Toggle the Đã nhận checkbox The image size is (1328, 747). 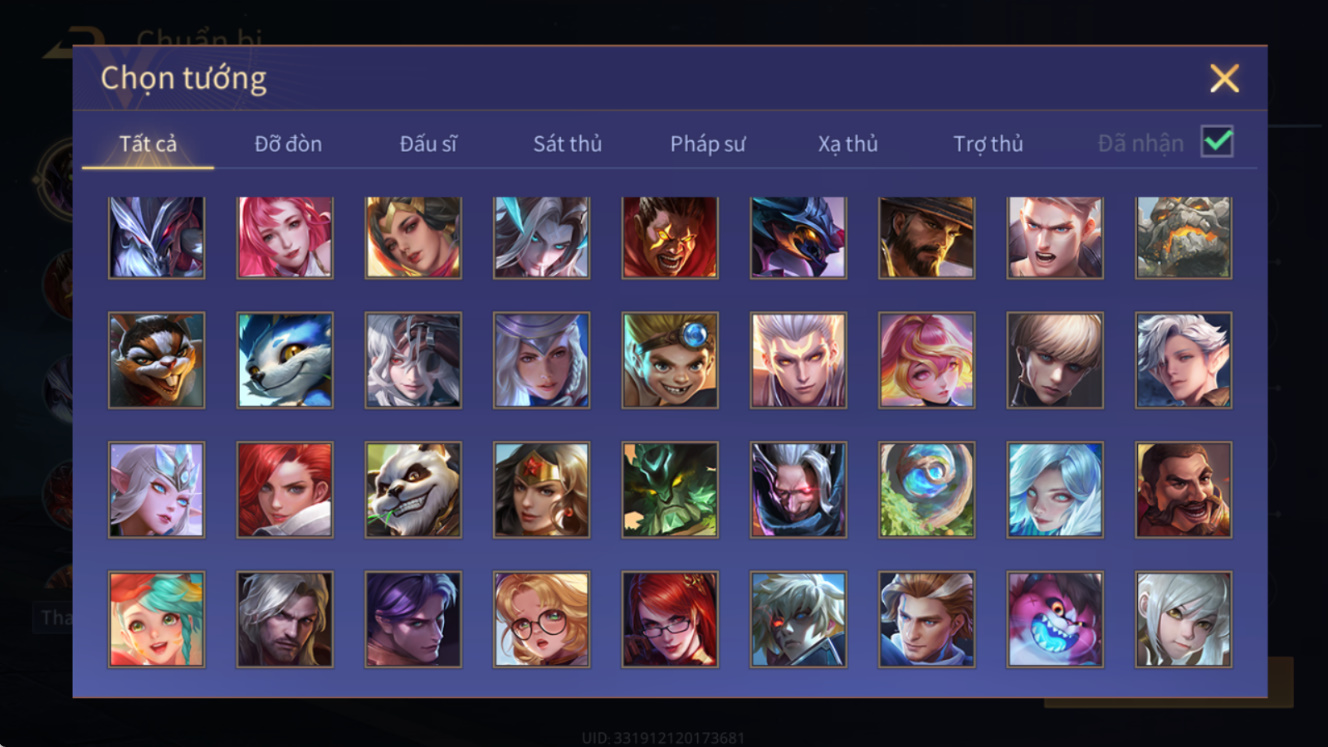(1217, 142)
